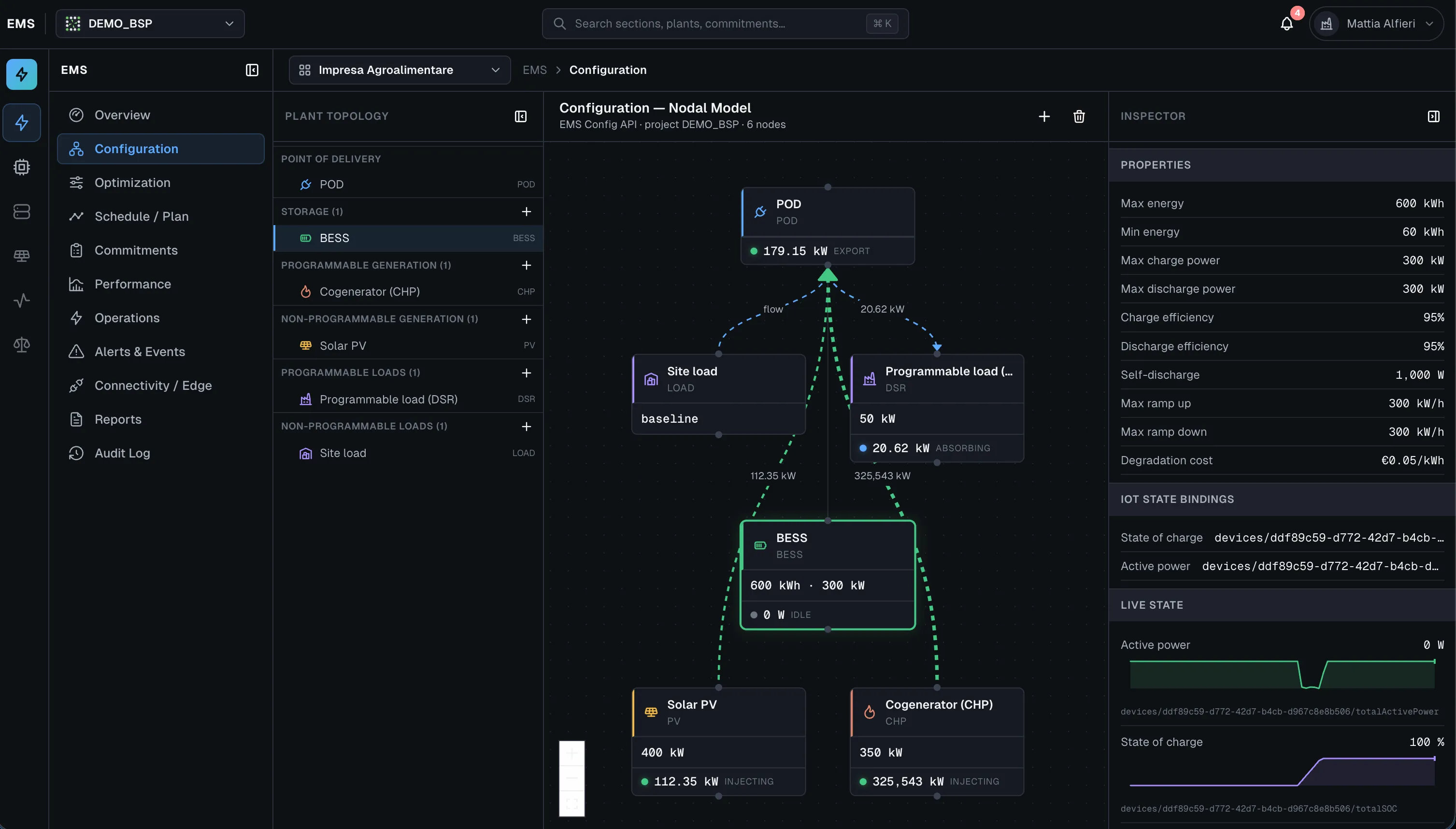
Task: Add a non-programmable load
Action: click(526, 427)
